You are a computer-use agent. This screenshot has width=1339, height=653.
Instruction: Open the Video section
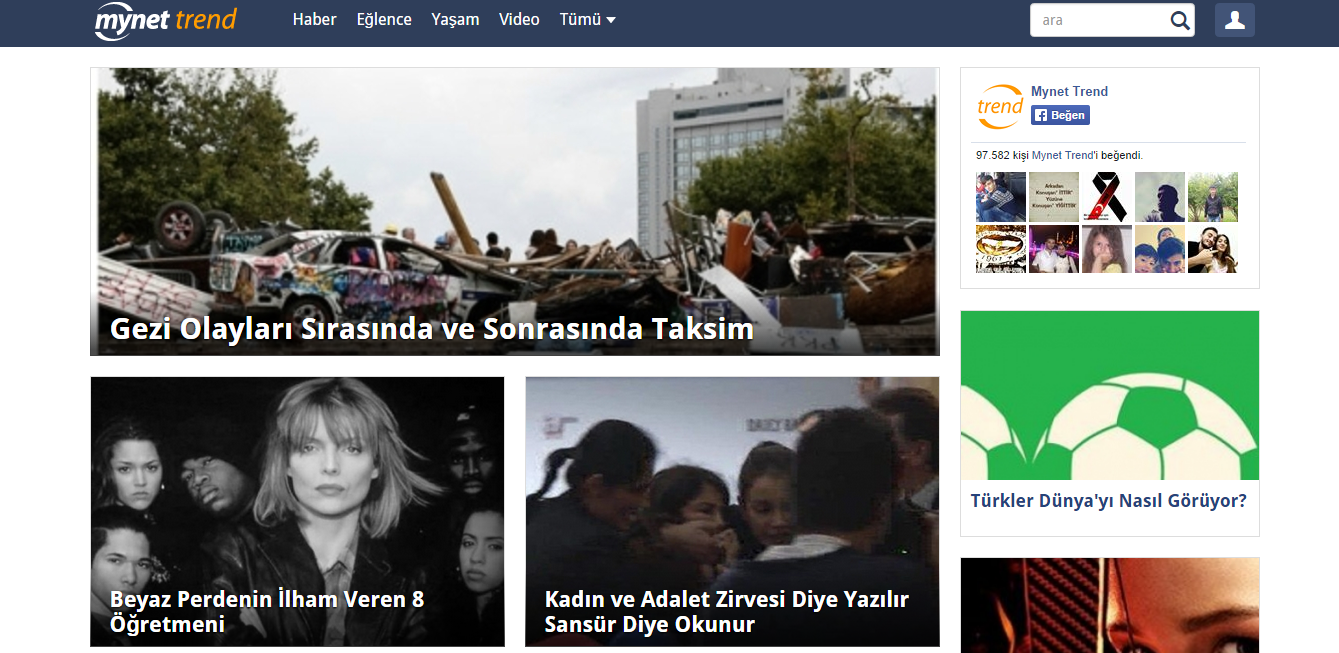(519, 20)
